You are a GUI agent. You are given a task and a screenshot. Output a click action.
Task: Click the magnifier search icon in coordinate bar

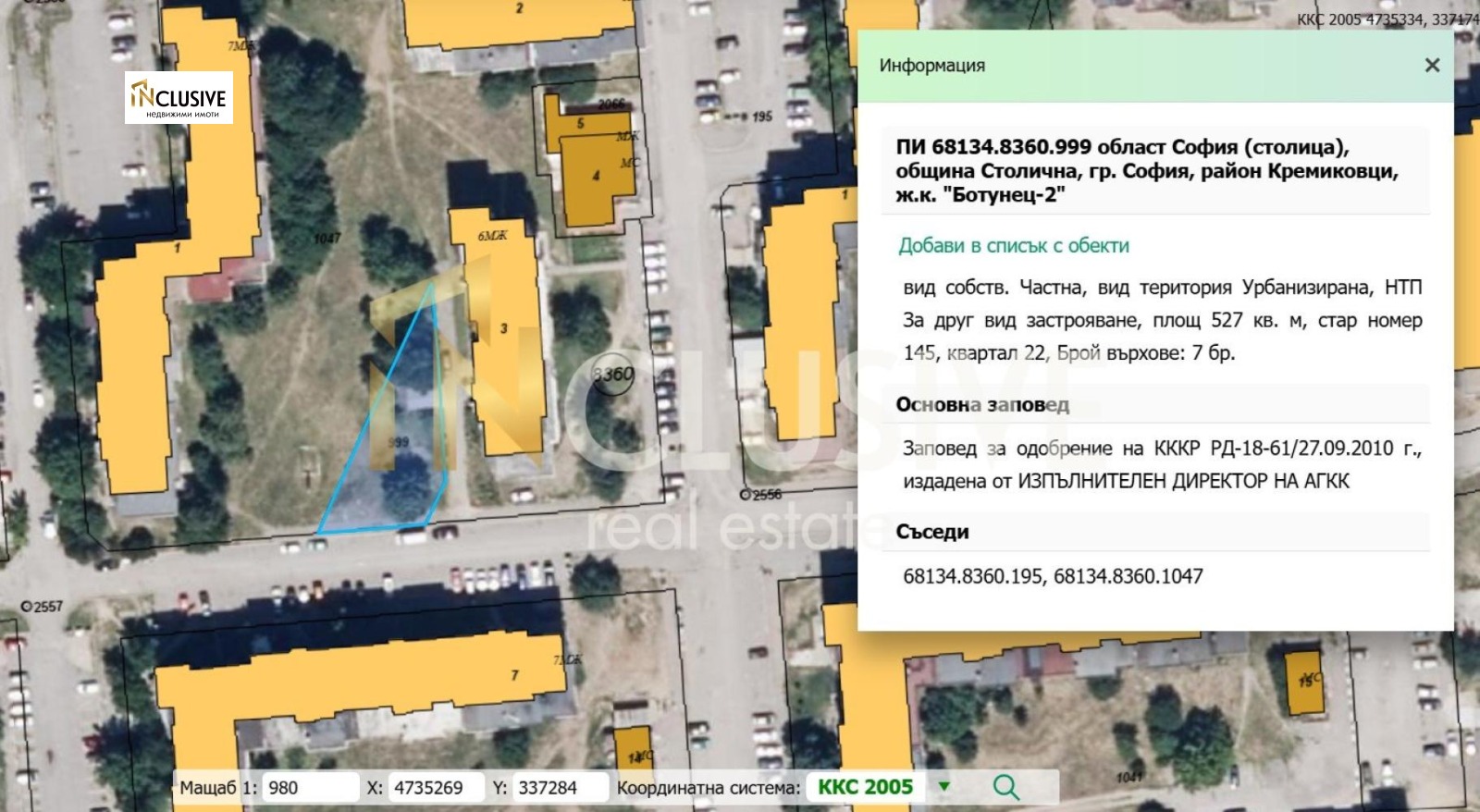[x=1005, y=787]
